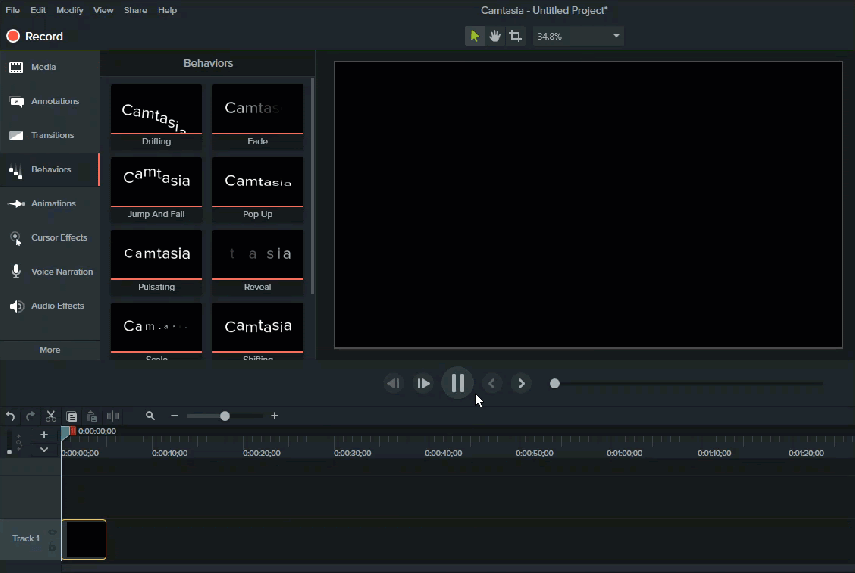Select the Jump And Fall behavior
This screenshot has height=573, width=855.
[x=156, y=189]
